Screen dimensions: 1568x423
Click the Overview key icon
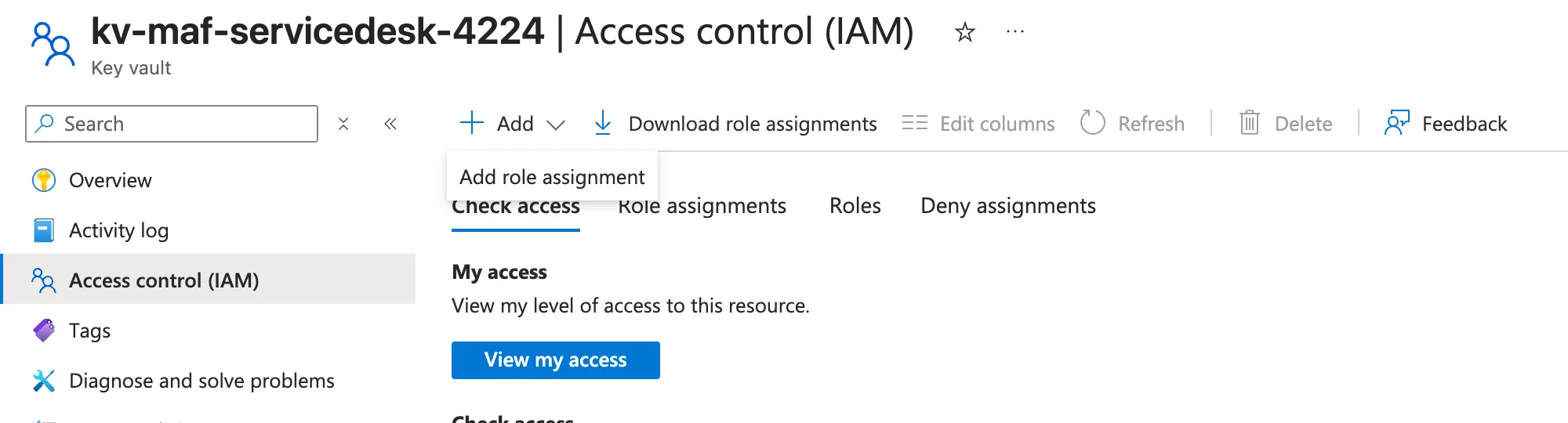point(44,180)
